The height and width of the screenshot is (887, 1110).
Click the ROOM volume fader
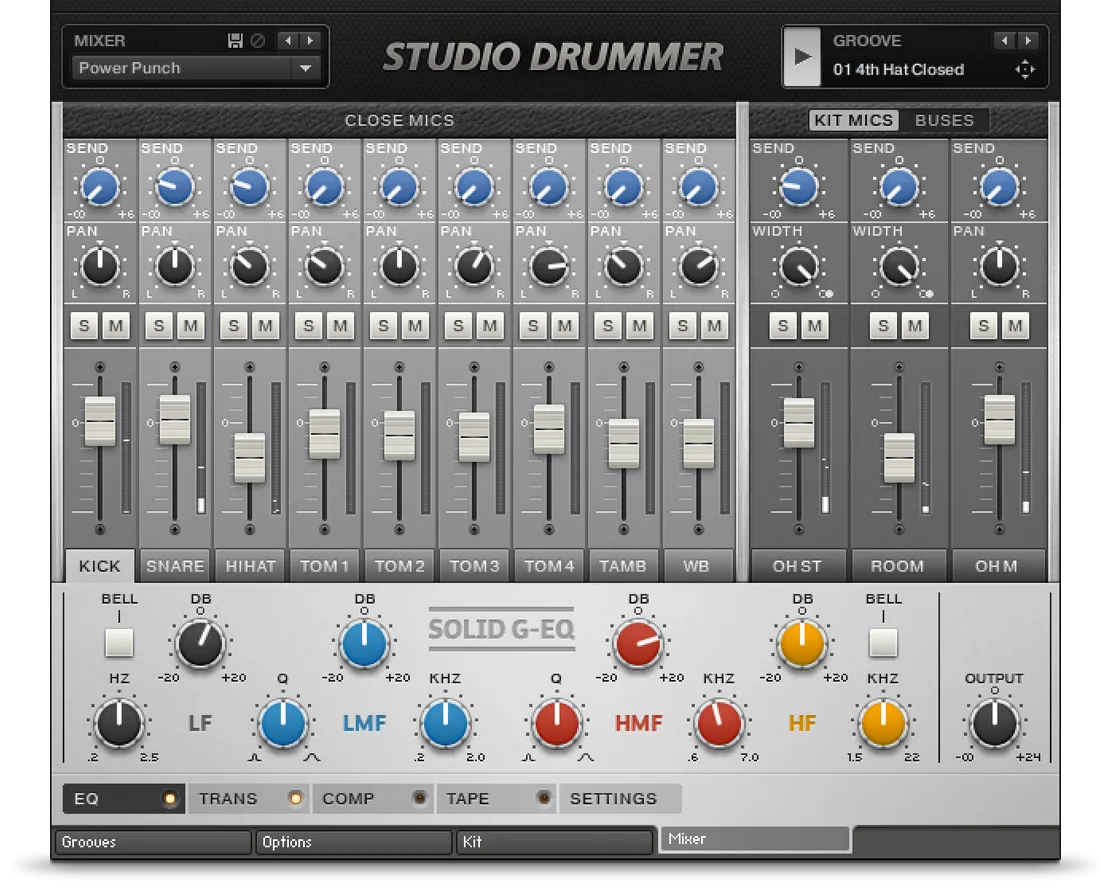tap(899, 458)
